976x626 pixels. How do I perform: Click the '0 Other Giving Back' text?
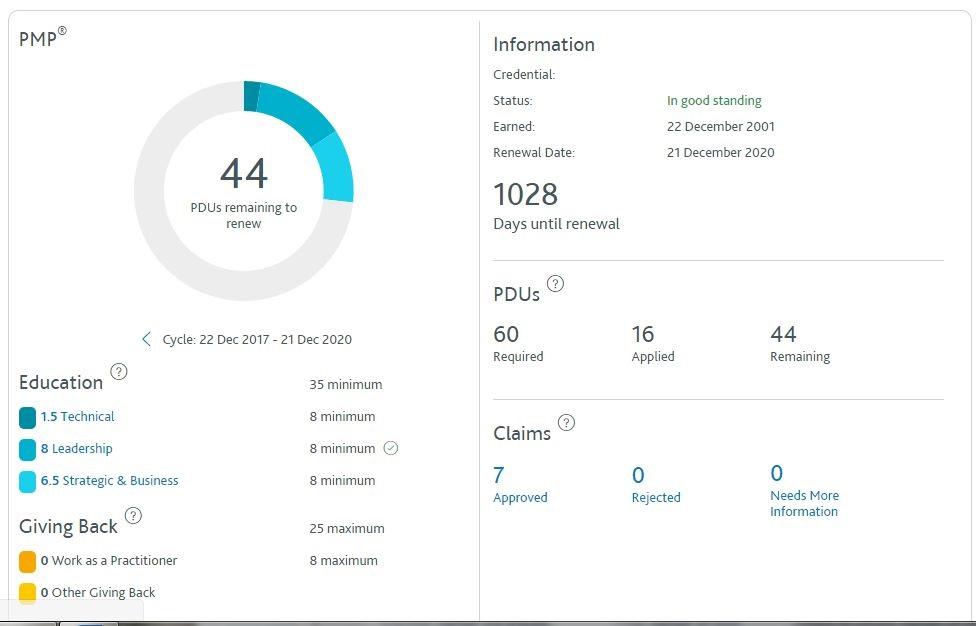(x=98, y=592)
